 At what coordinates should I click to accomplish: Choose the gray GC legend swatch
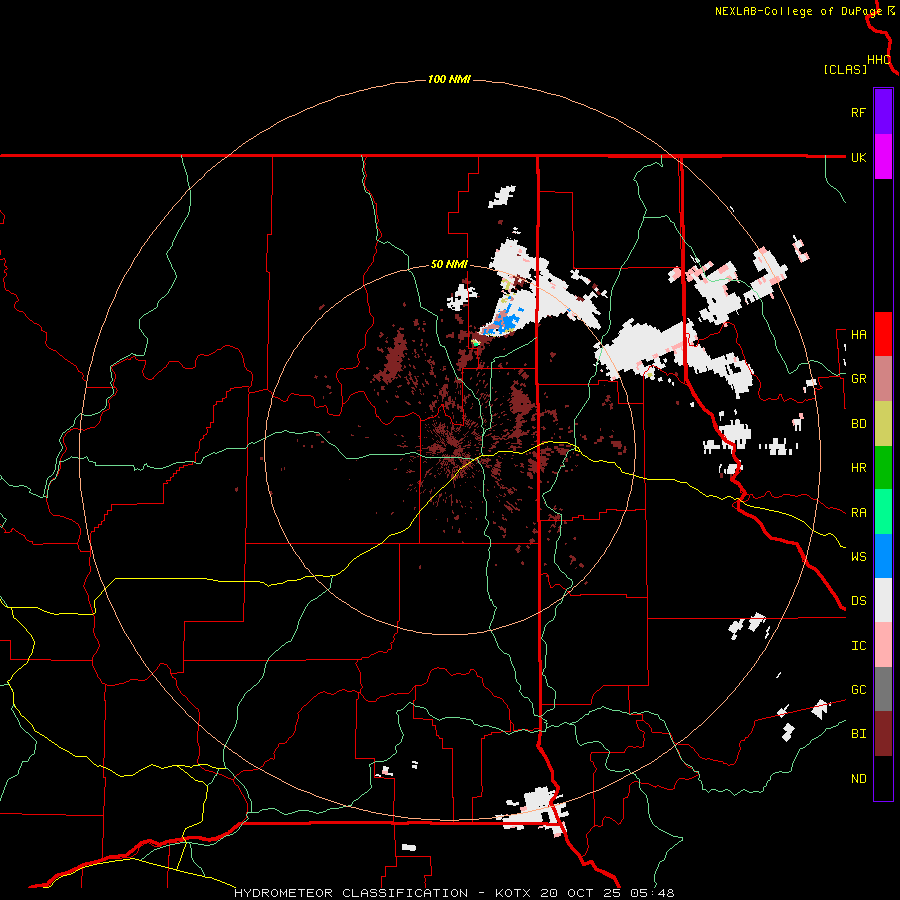point(883,689)
